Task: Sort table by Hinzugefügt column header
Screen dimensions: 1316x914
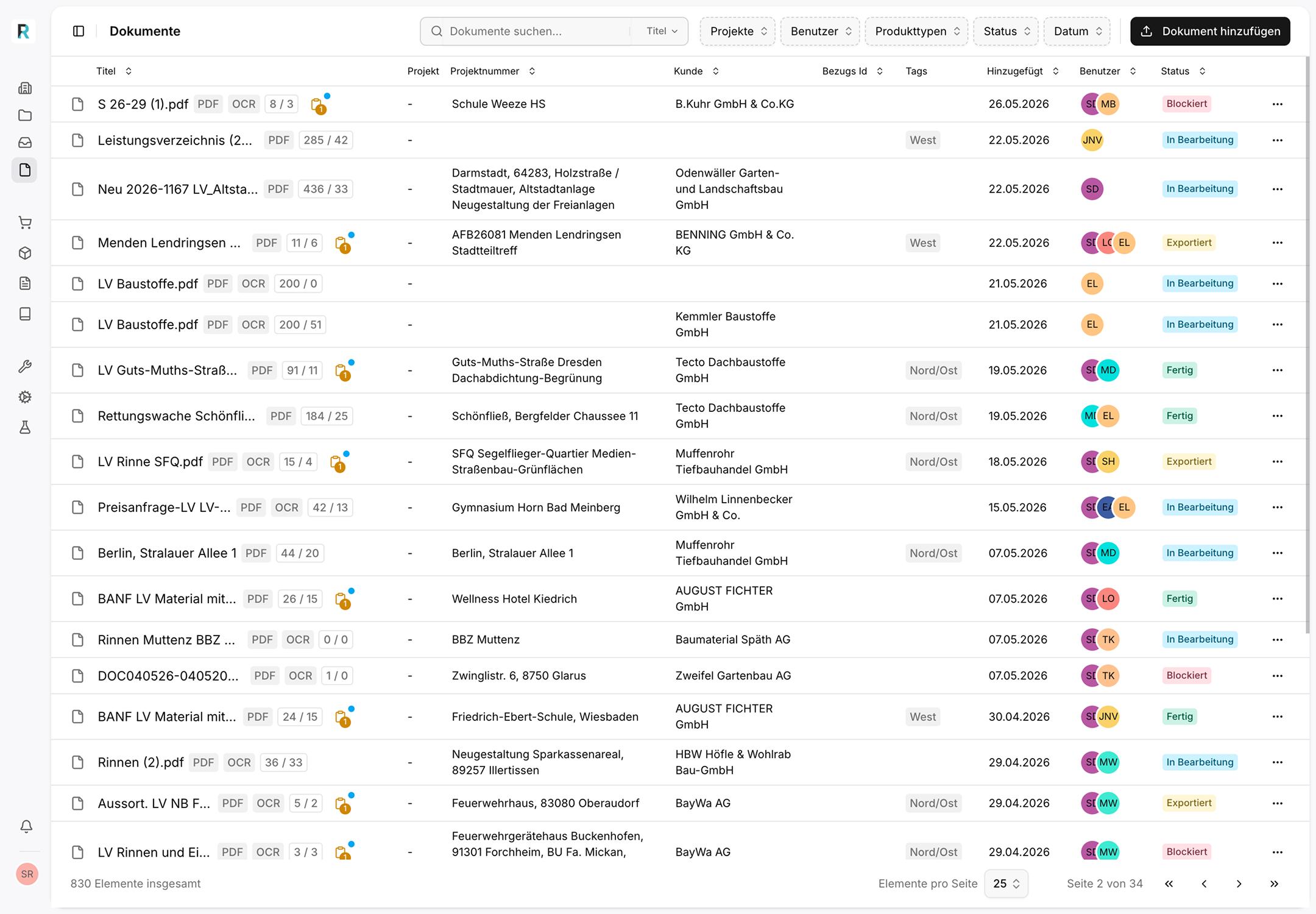Action: 1023,71
